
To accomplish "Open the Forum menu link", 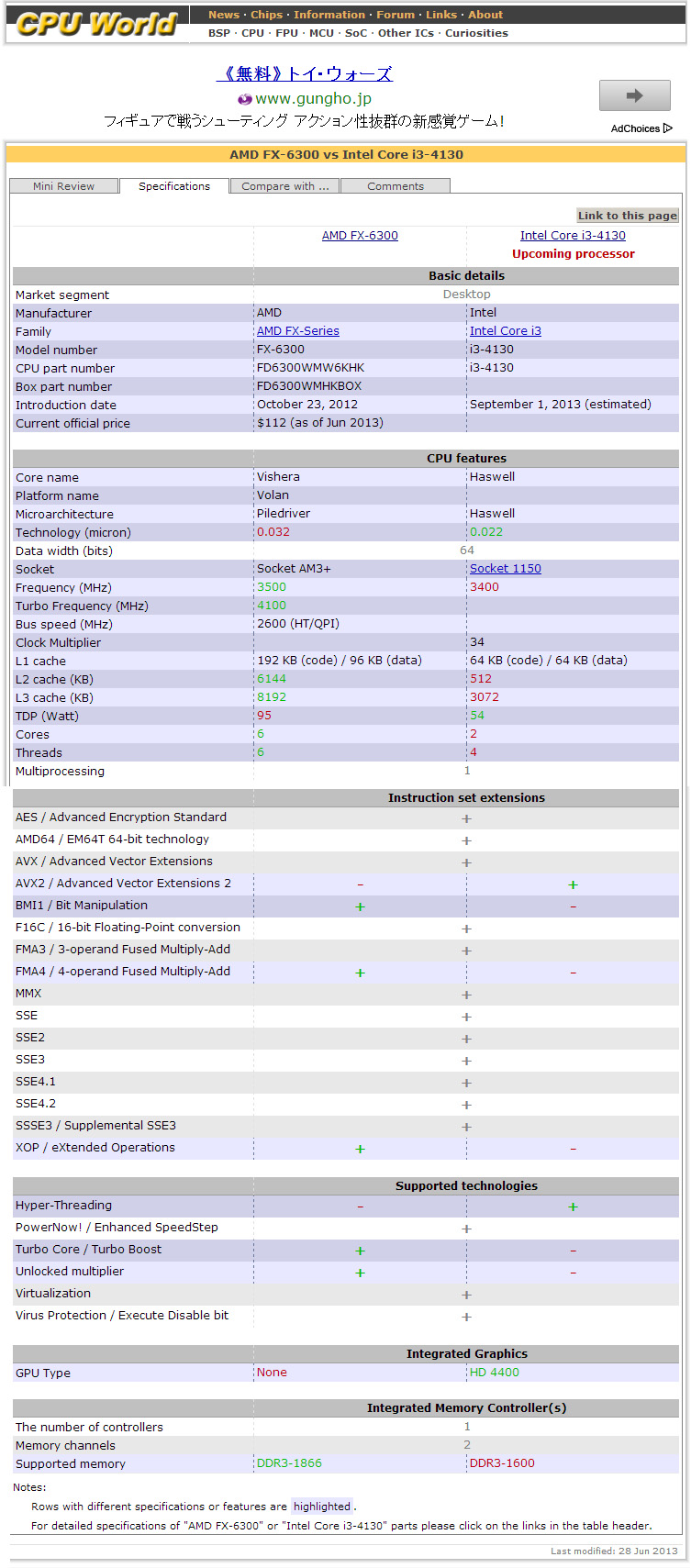I will coord(396,15).
